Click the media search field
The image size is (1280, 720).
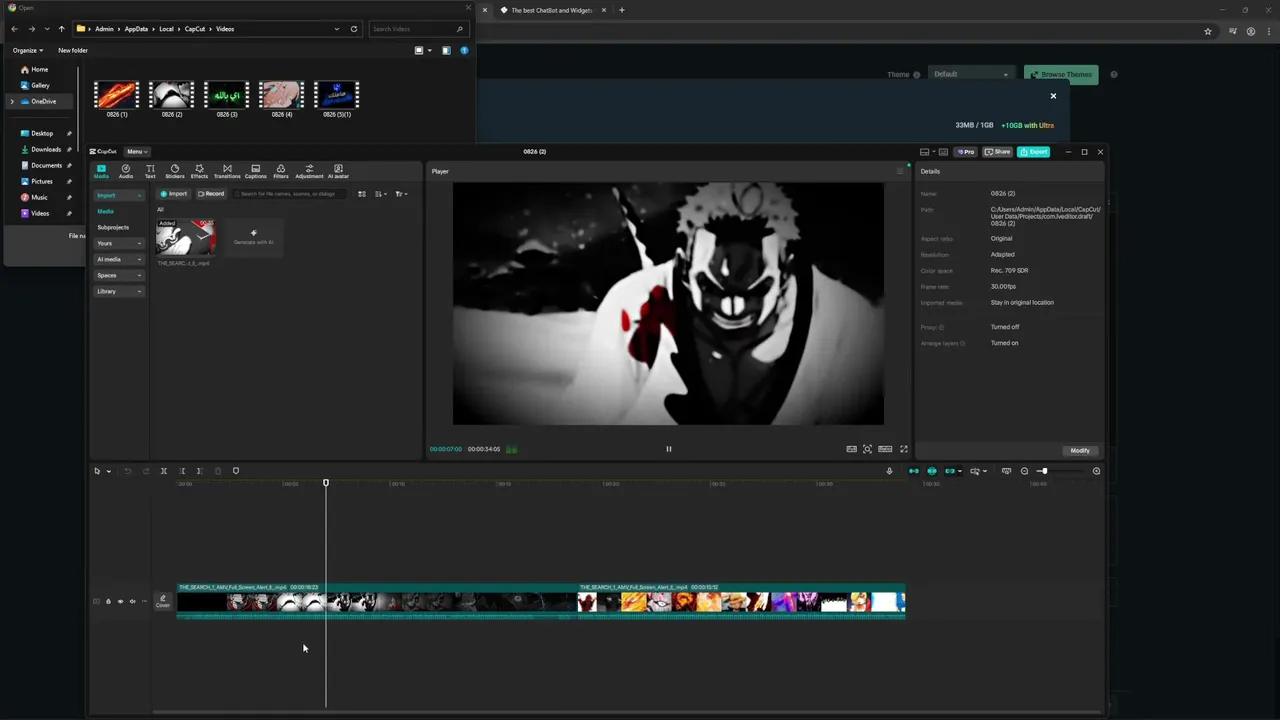[x=290, y=194]
